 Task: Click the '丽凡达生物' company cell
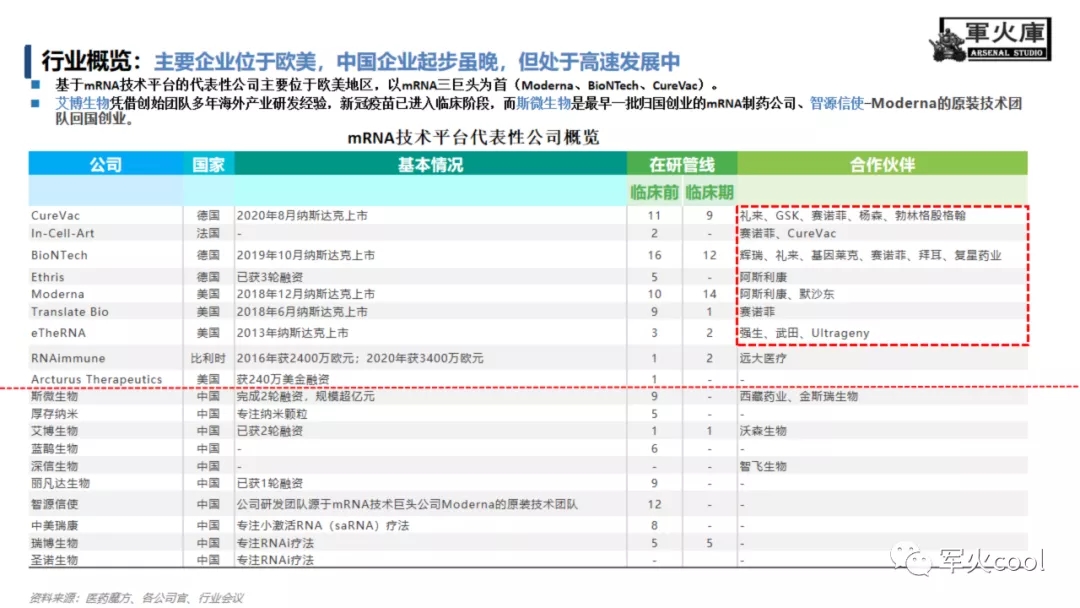tap(61, 483)
